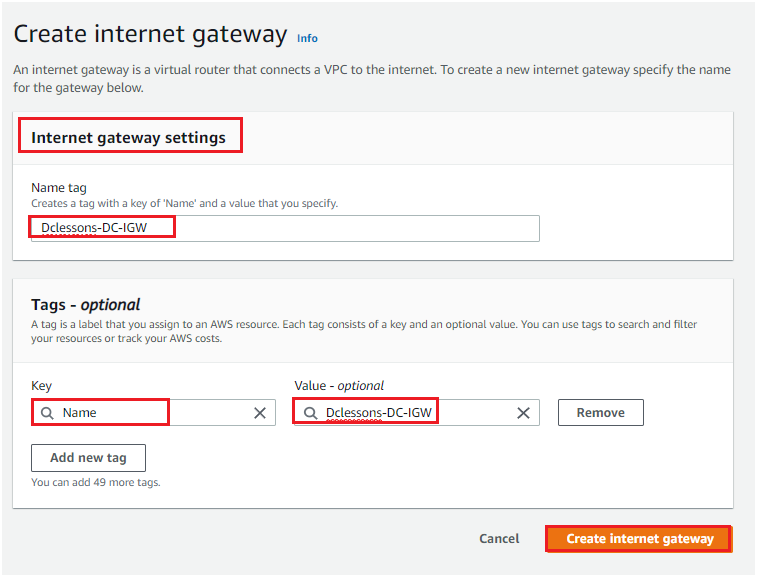Clear the Key field with X icon
Viewport: 759px width, 576px height.
260,413
